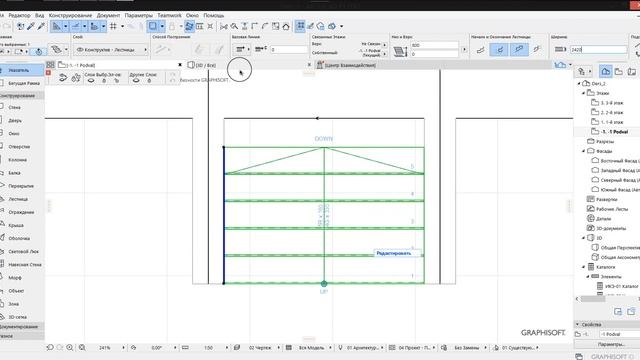This screenshot has width=640, height=360.
Task: Open Разрезы in the navigator
Action: [x=604, y=142]
